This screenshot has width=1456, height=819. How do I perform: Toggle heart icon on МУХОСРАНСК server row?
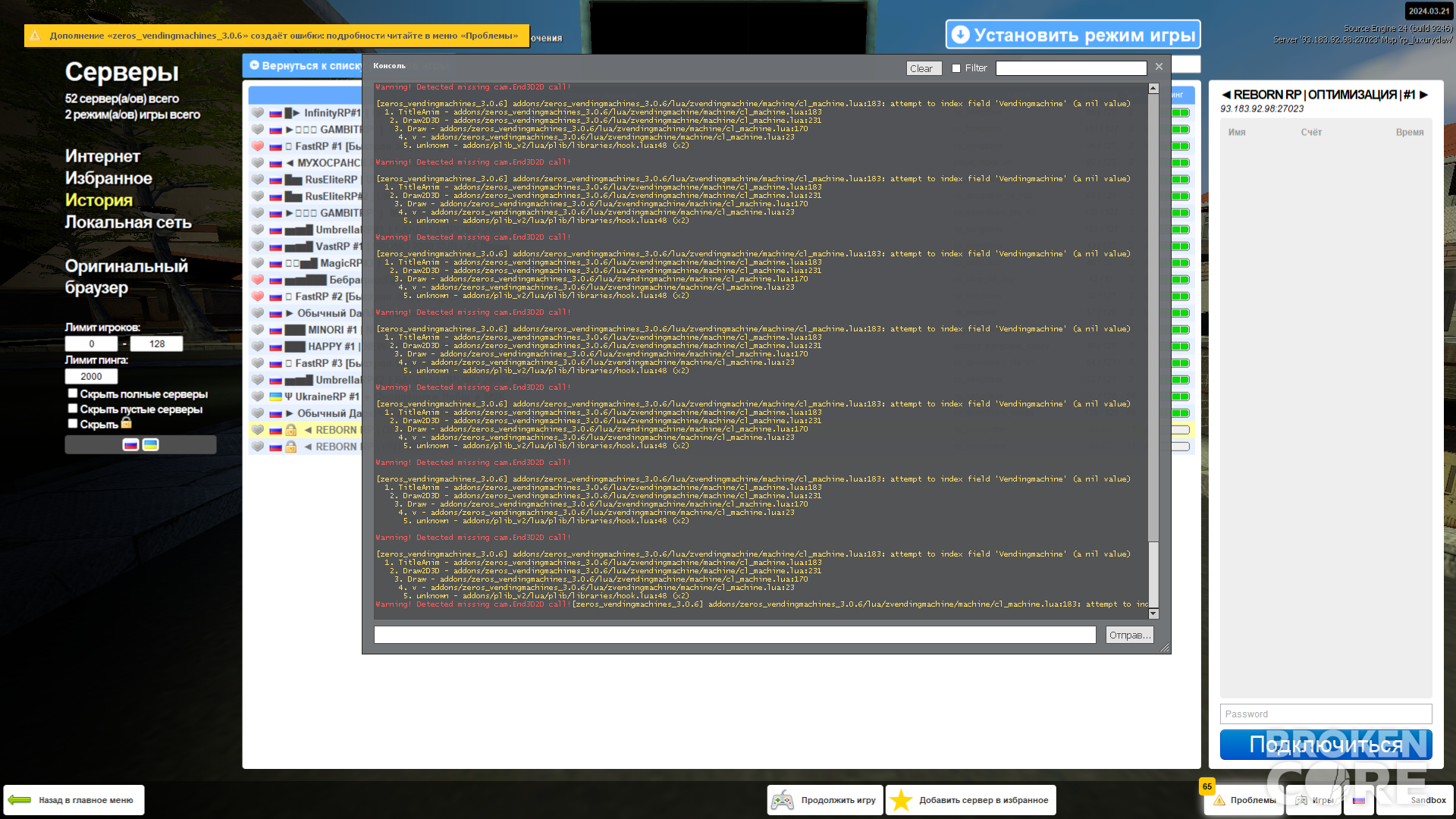[258, 163]
